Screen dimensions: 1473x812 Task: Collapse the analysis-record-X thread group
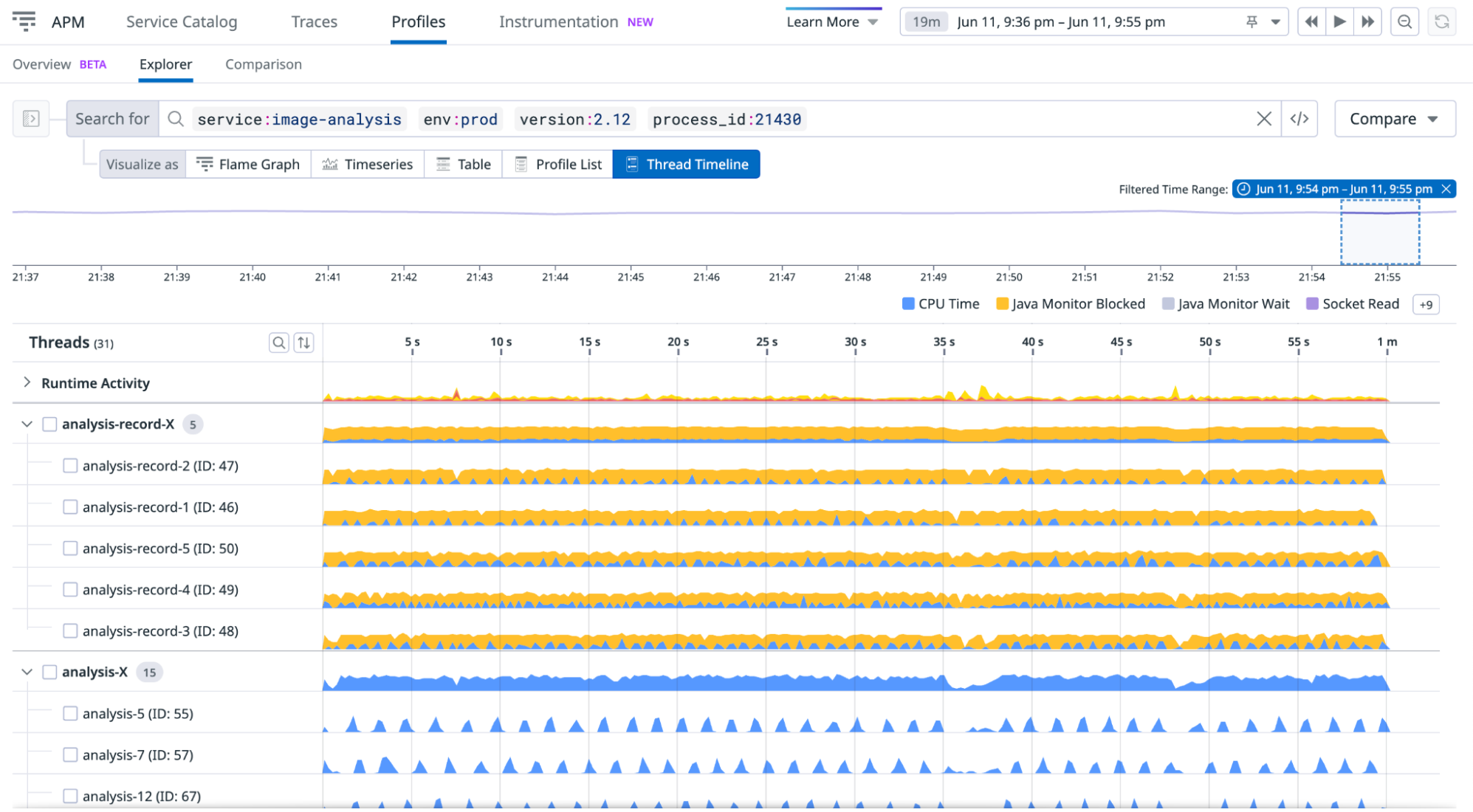point(27,424)
